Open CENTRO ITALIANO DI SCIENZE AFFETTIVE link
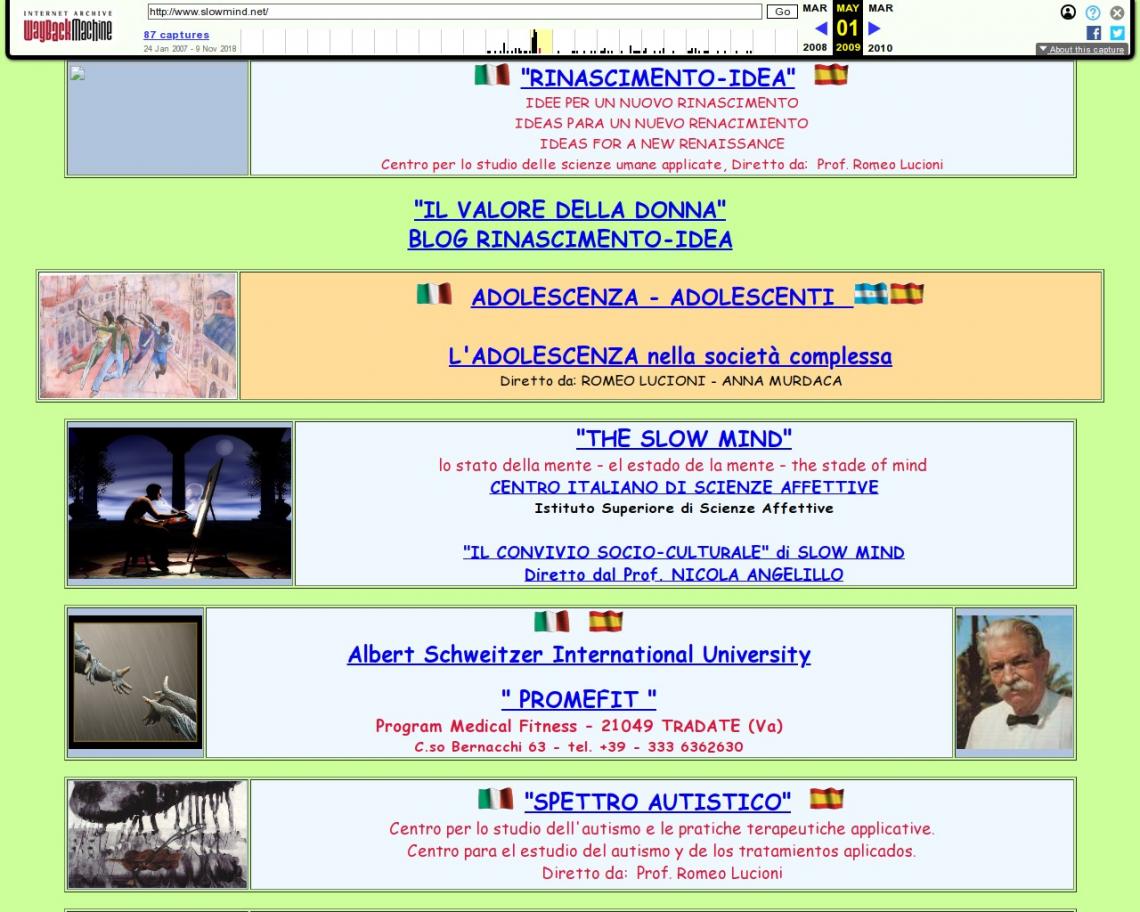This screenshot has width=1140, height=912. coord(684,487)
